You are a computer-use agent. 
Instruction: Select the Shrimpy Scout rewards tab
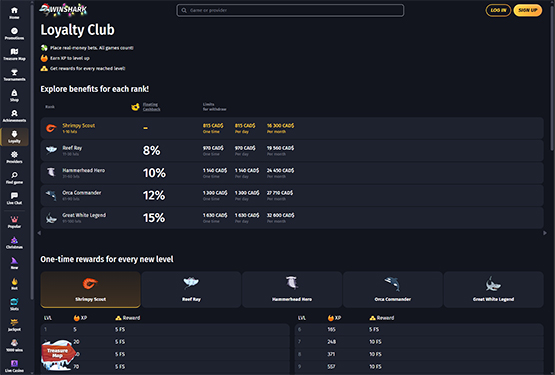90,290
